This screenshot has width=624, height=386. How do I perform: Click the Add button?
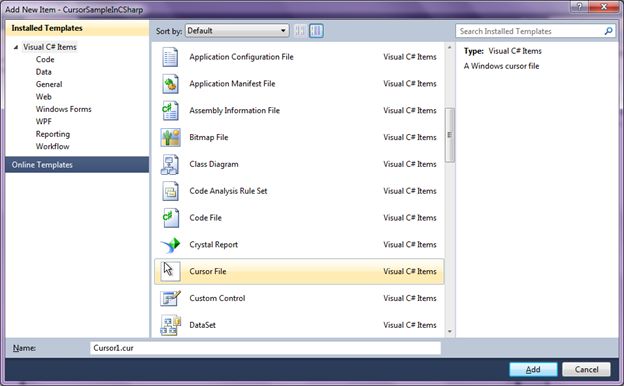click(x=533, y=370)
